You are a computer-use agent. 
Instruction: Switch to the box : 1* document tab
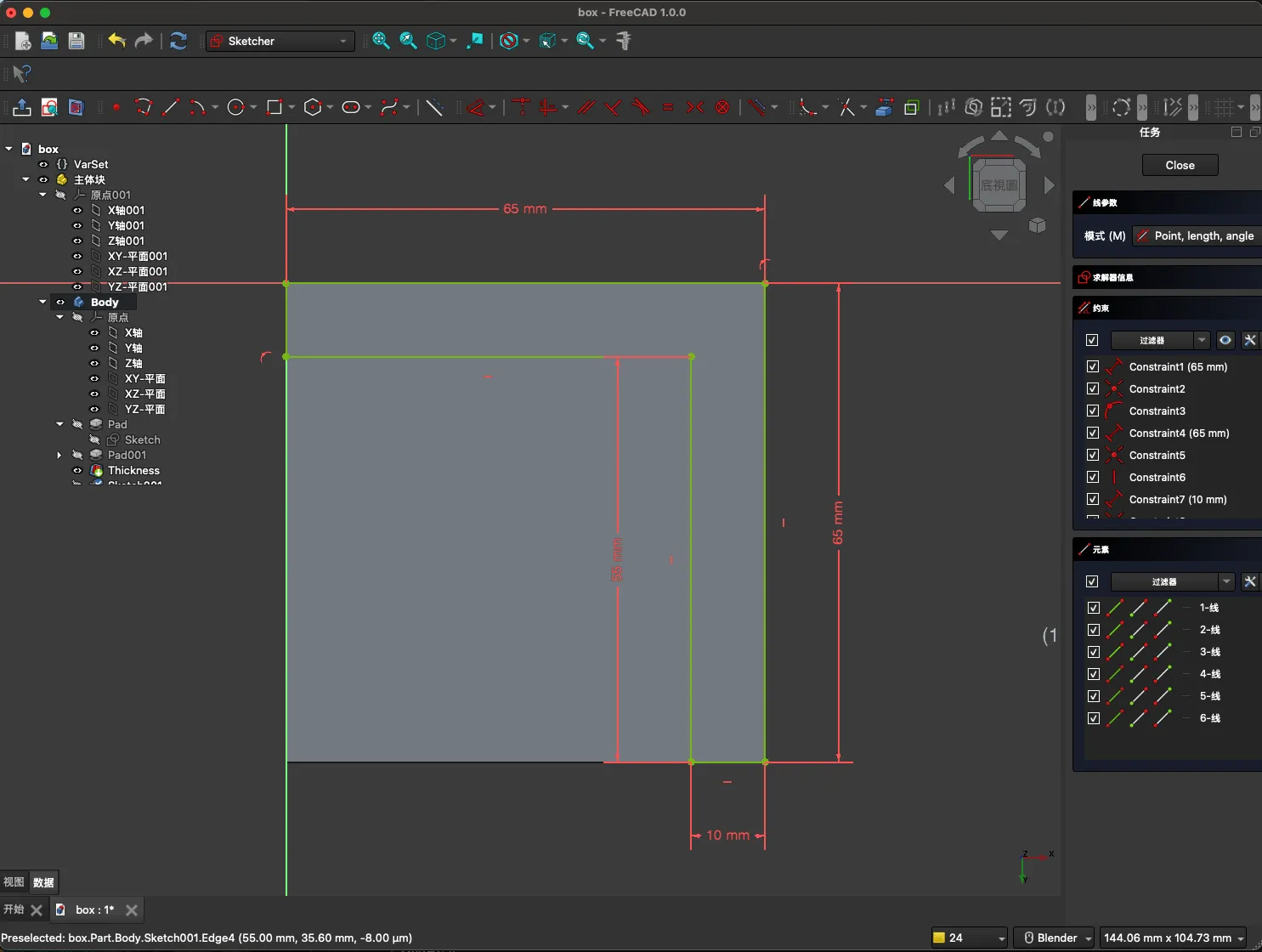pos(94,909)
